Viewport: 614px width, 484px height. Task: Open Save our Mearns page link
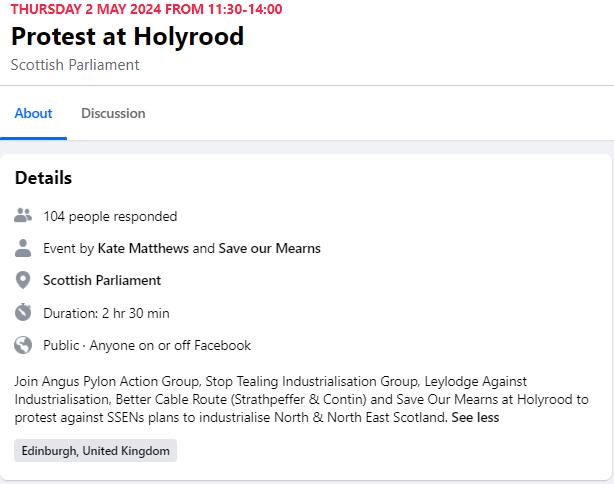coord(269,248)
